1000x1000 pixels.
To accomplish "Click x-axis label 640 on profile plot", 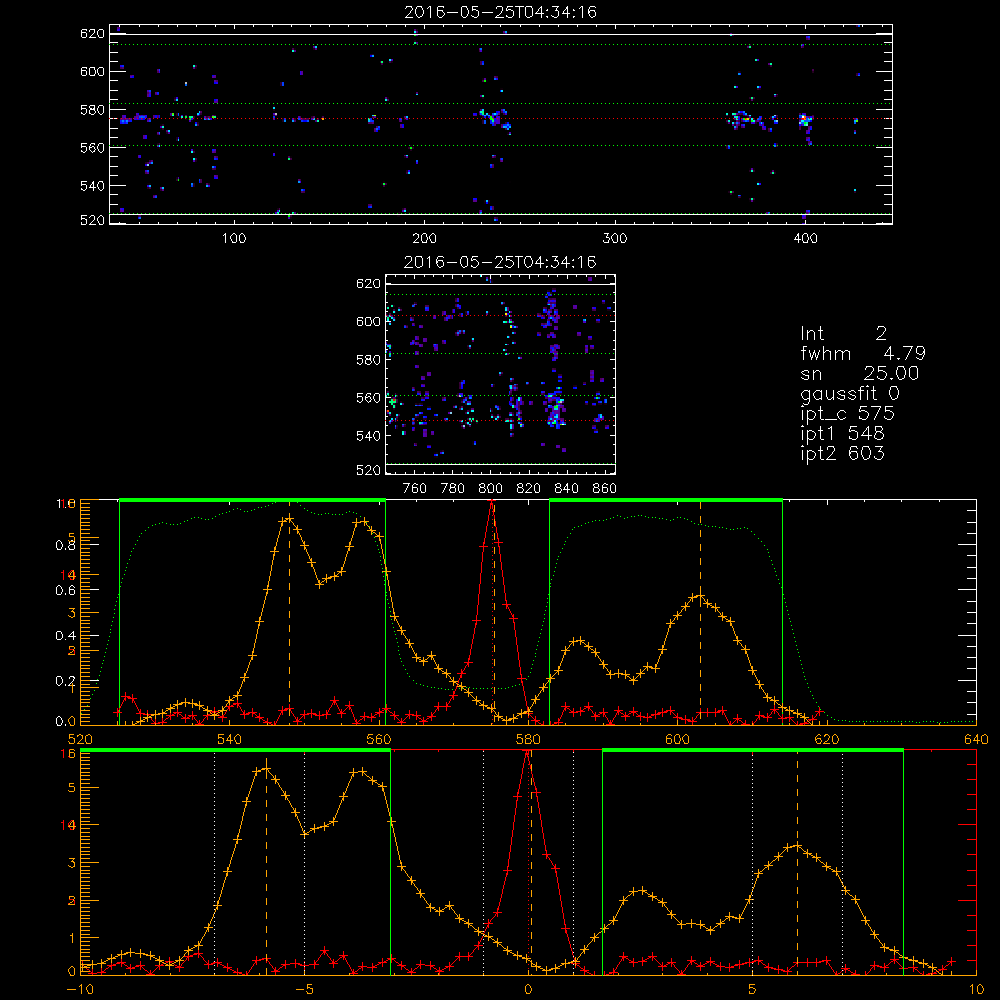I will (x=976, y=740).
